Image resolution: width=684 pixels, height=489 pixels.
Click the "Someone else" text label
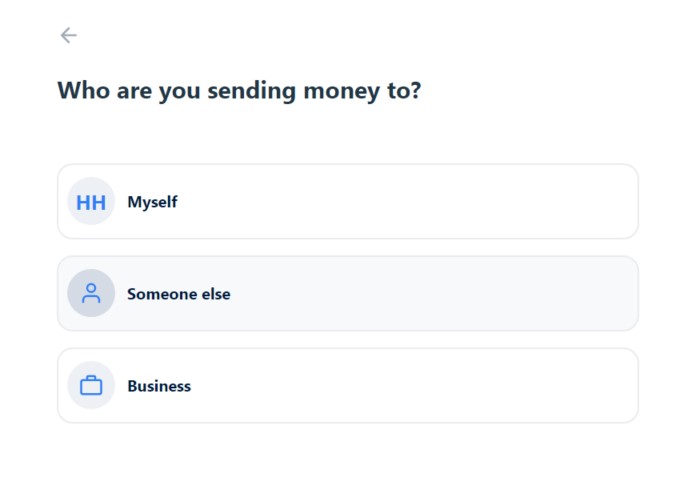tap(179, 294)
